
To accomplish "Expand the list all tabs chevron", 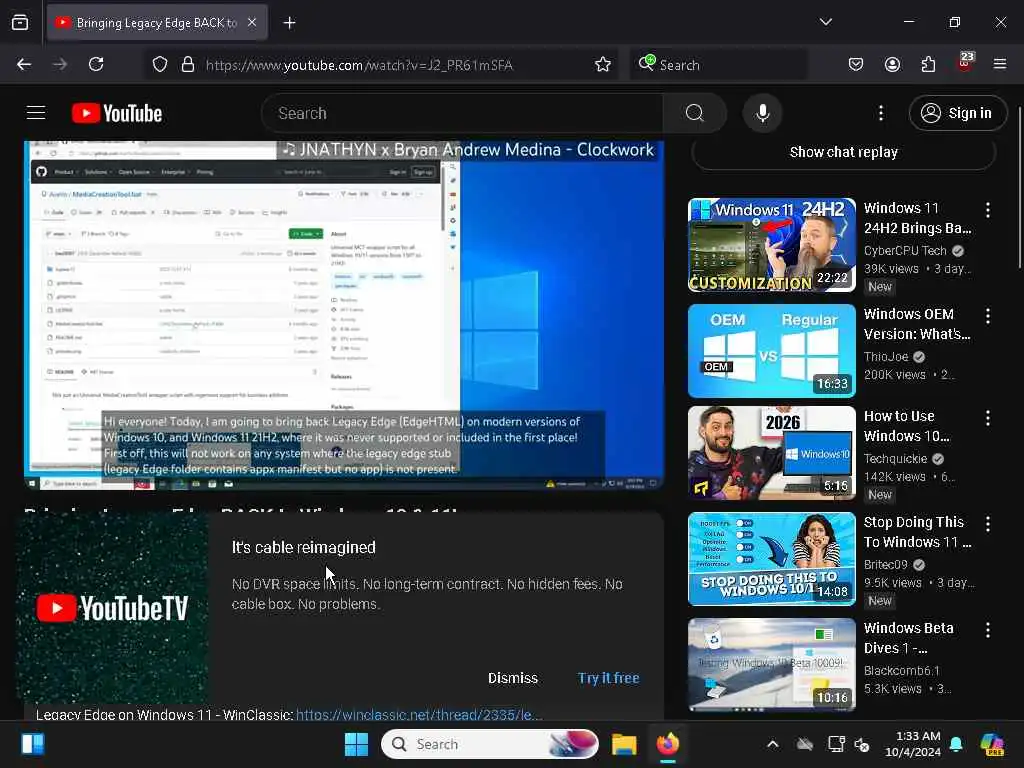I will click(x=825, y=22).
